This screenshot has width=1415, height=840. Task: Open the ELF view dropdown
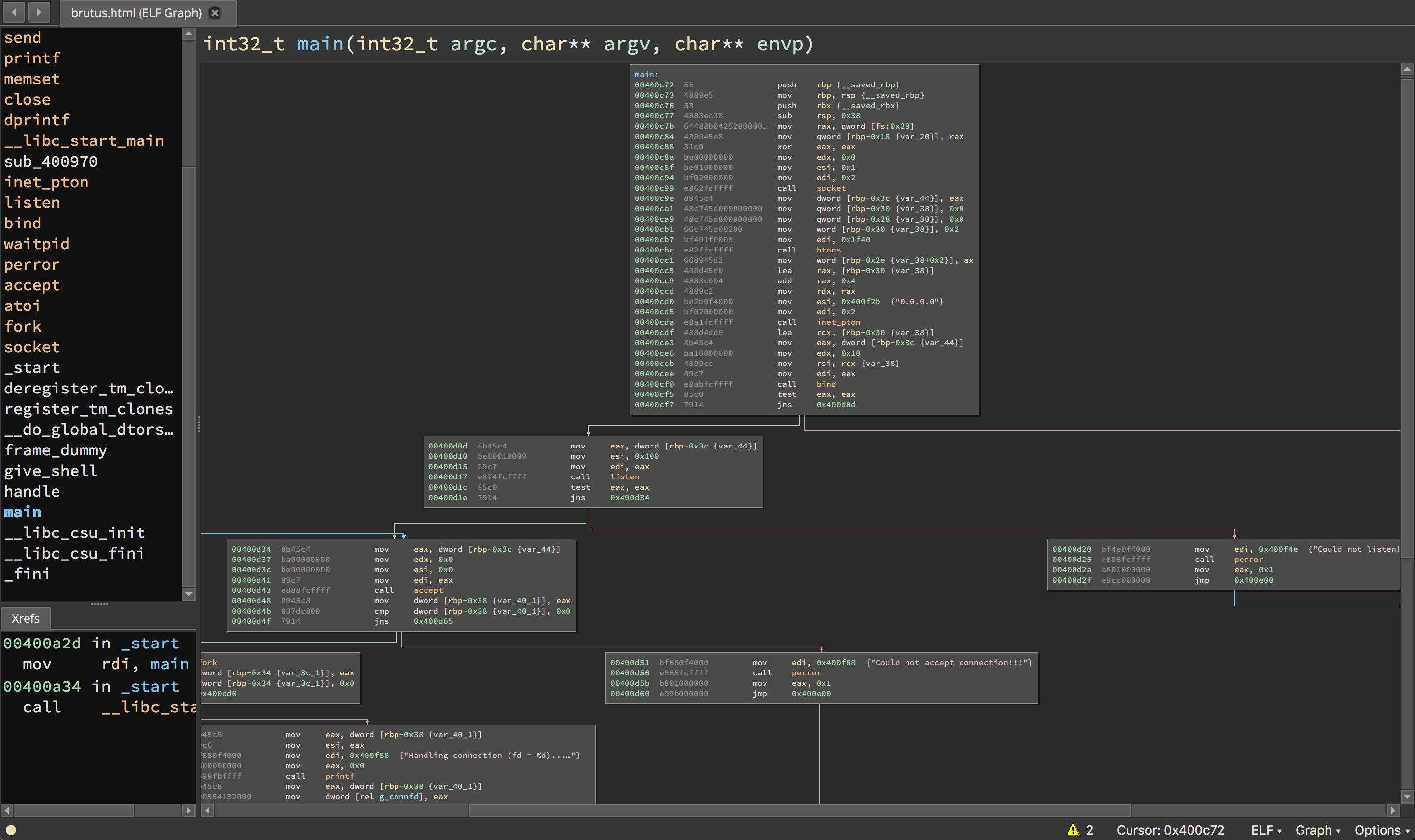coord(1266,830)
